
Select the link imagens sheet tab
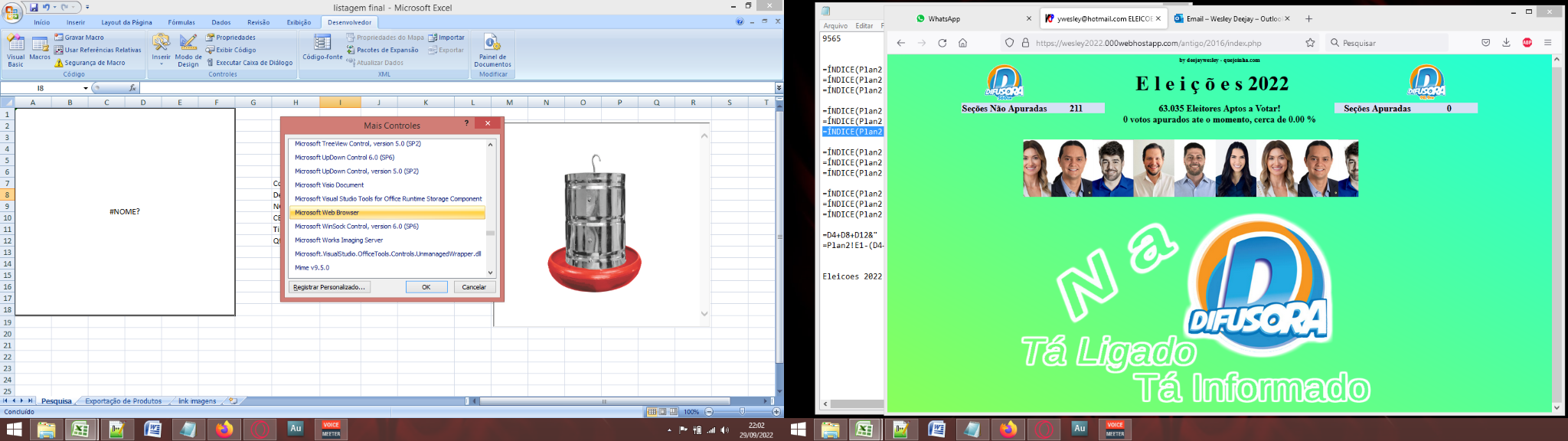(x=197, y=401)
